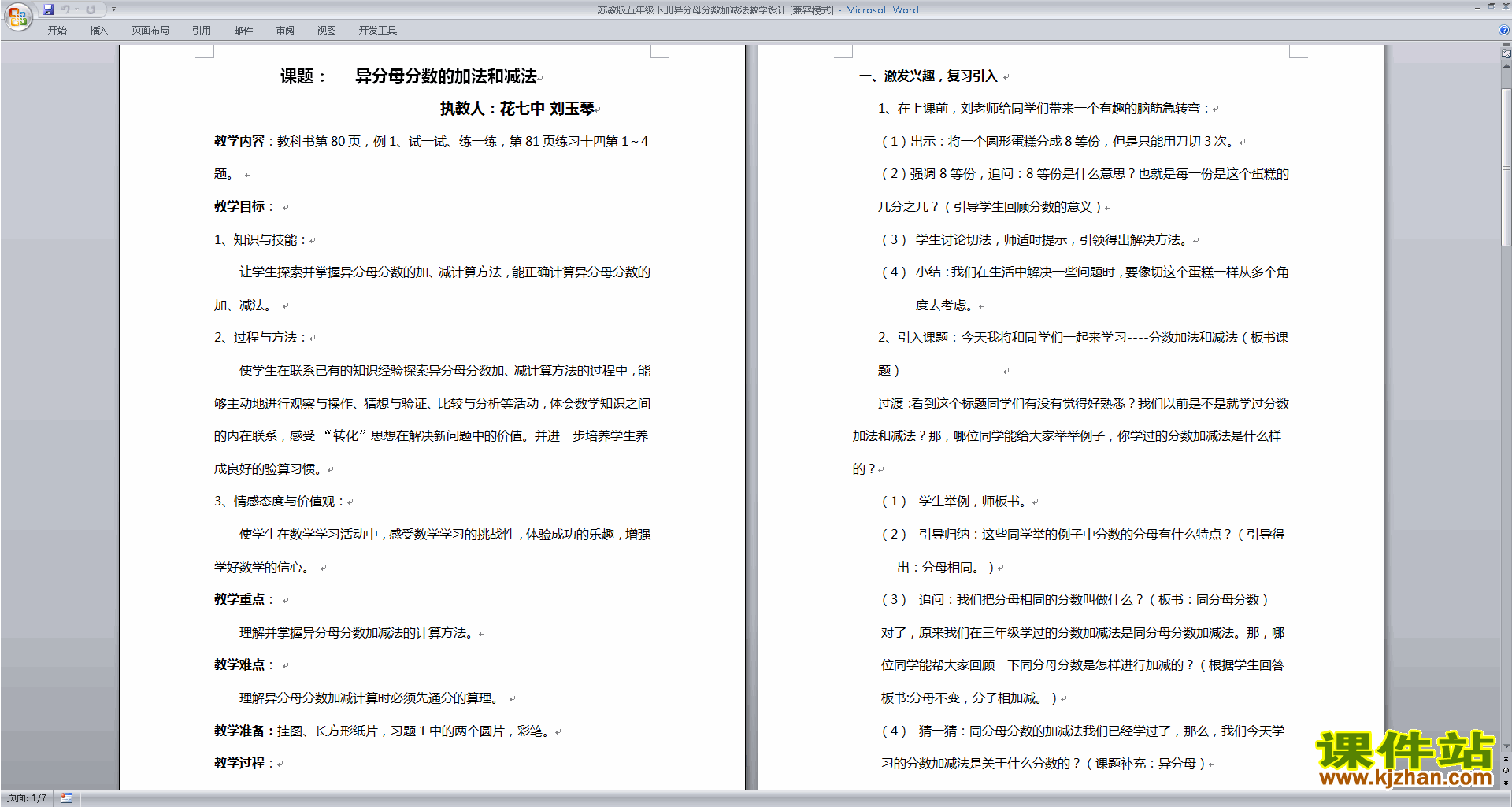Click the line 执教人：花七中 刘玉琴

517,109
